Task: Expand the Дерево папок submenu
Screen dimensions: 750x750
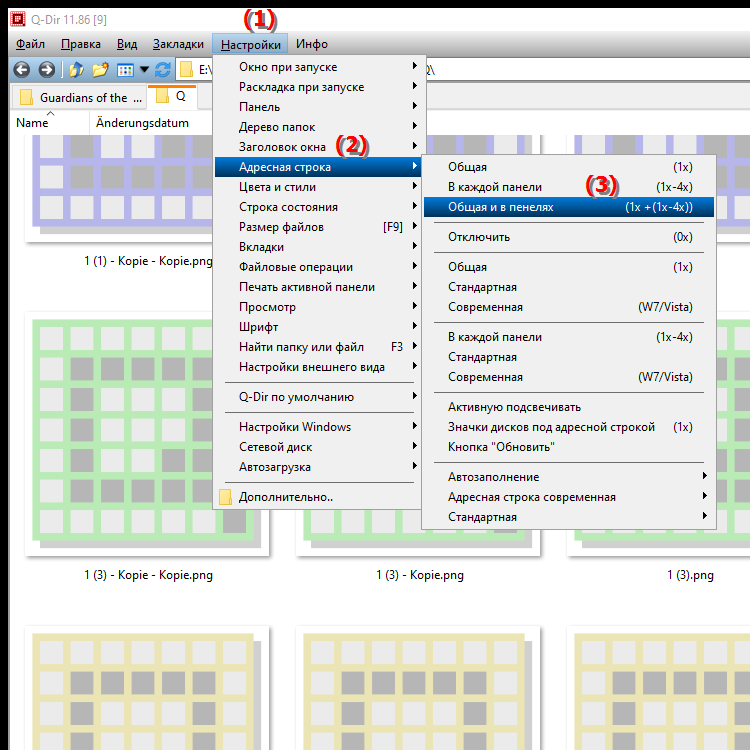Action: [x=318, y=127]
